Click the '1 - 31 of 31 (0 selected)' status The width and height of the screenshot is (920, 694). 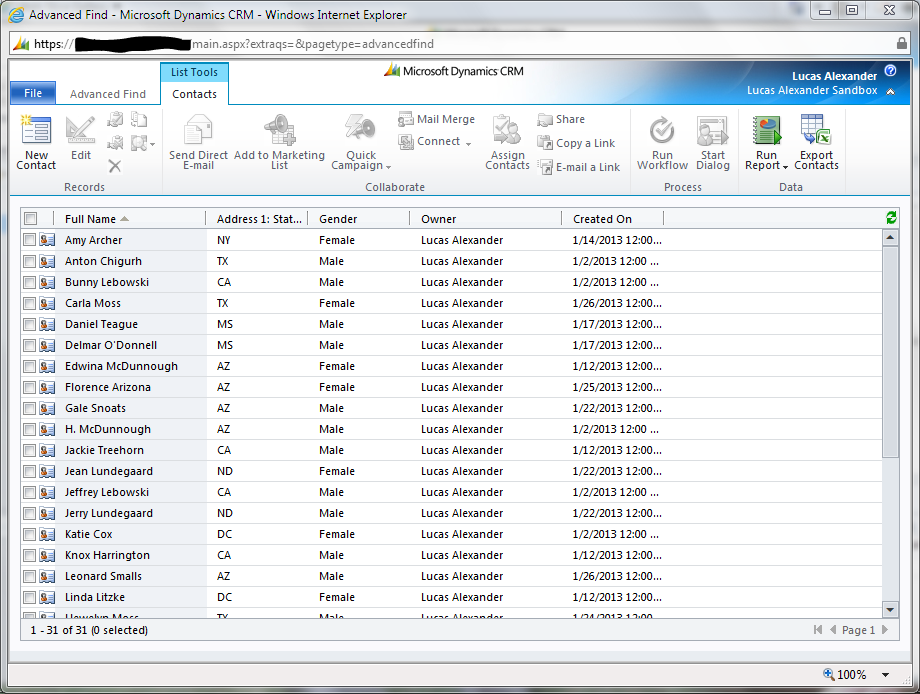[x=89, y=630]
